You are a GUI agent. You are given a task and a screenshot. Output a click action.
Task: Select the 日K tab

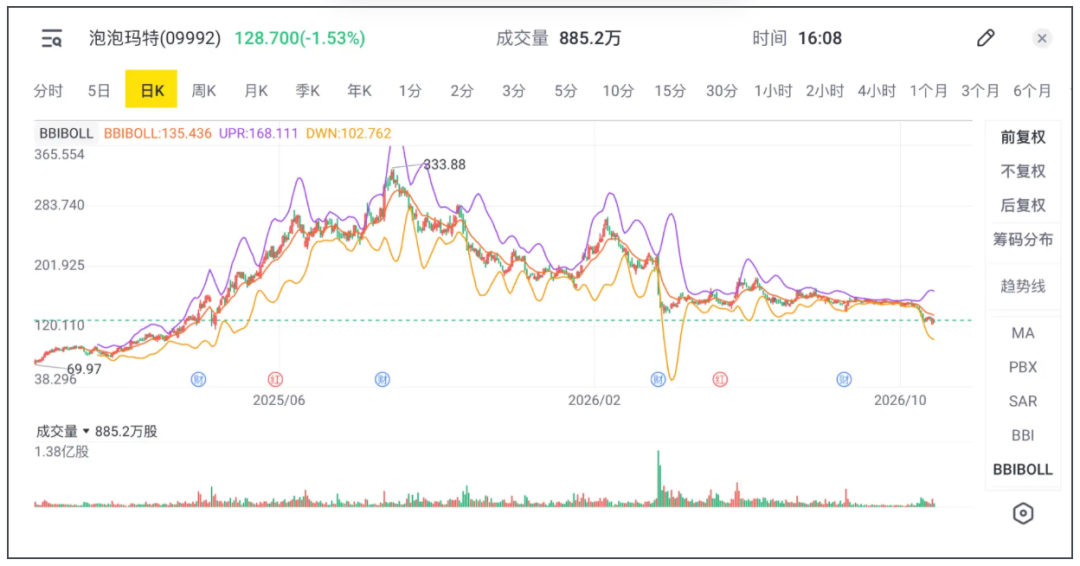coord(152,90)
